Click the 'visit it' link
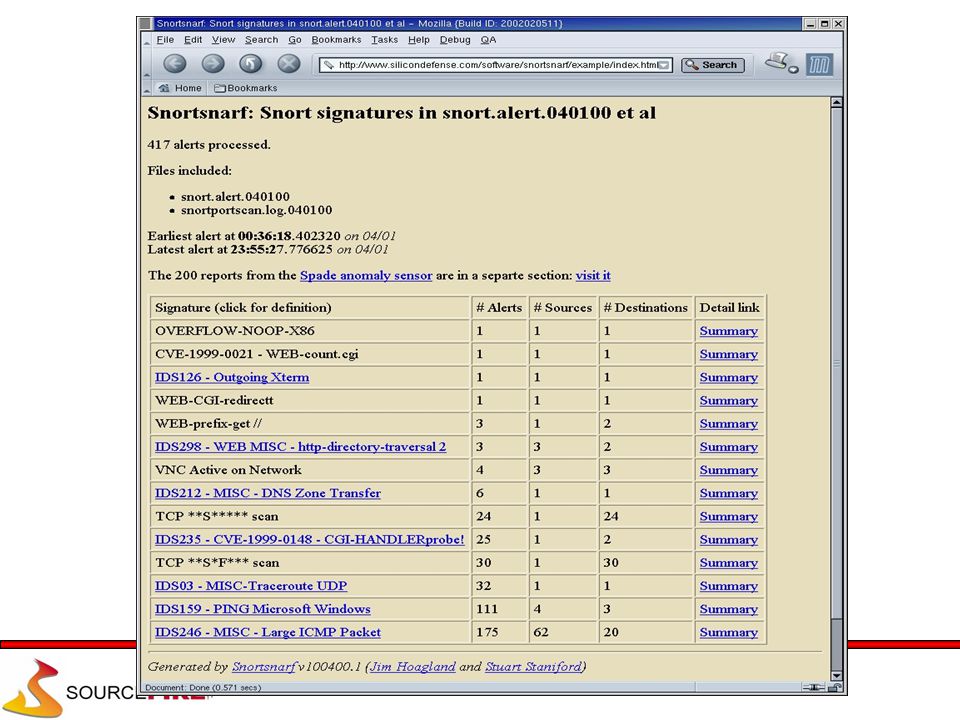 click(593, 276)
